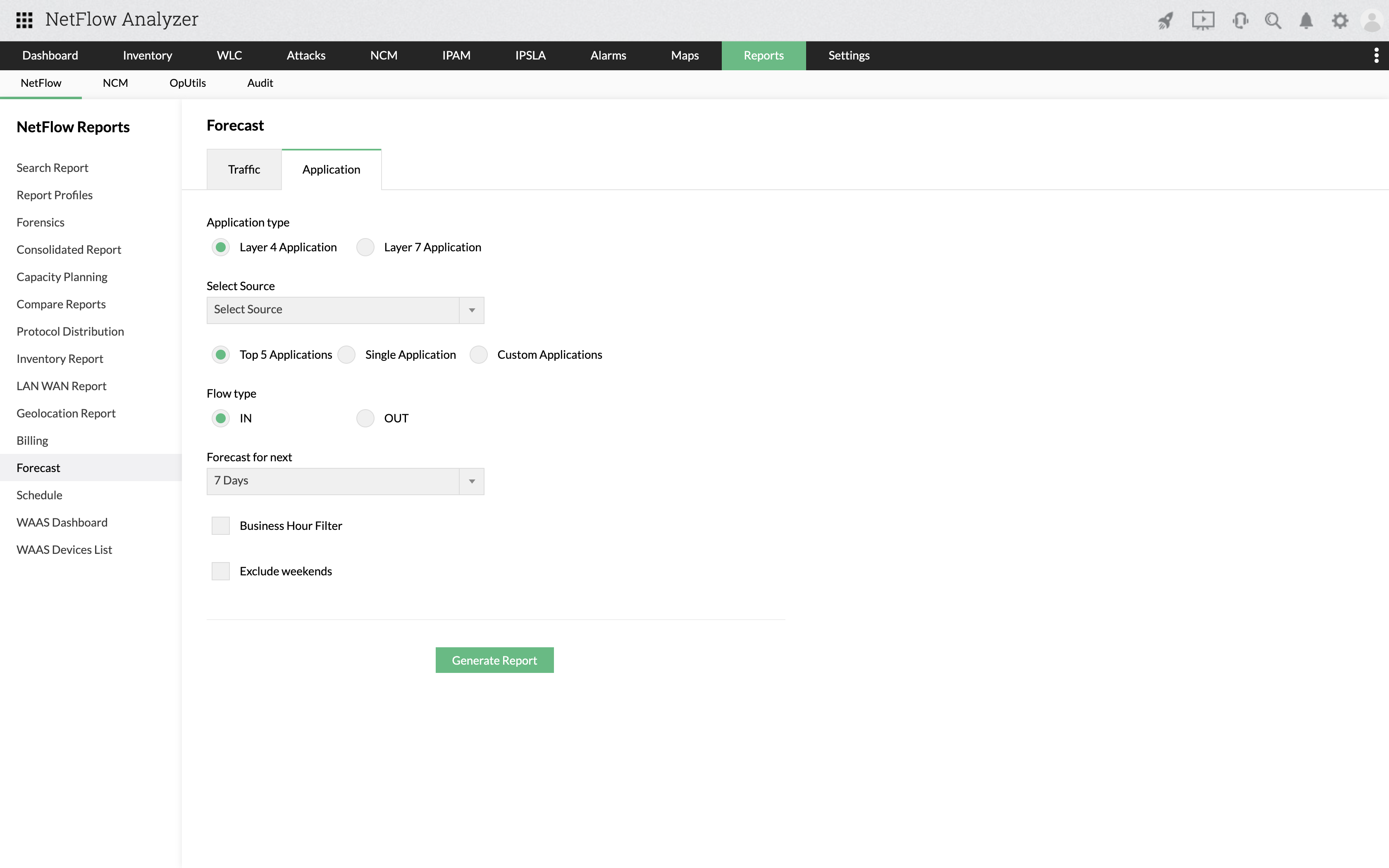Open the magnifier search icon

click(1273, 21)
